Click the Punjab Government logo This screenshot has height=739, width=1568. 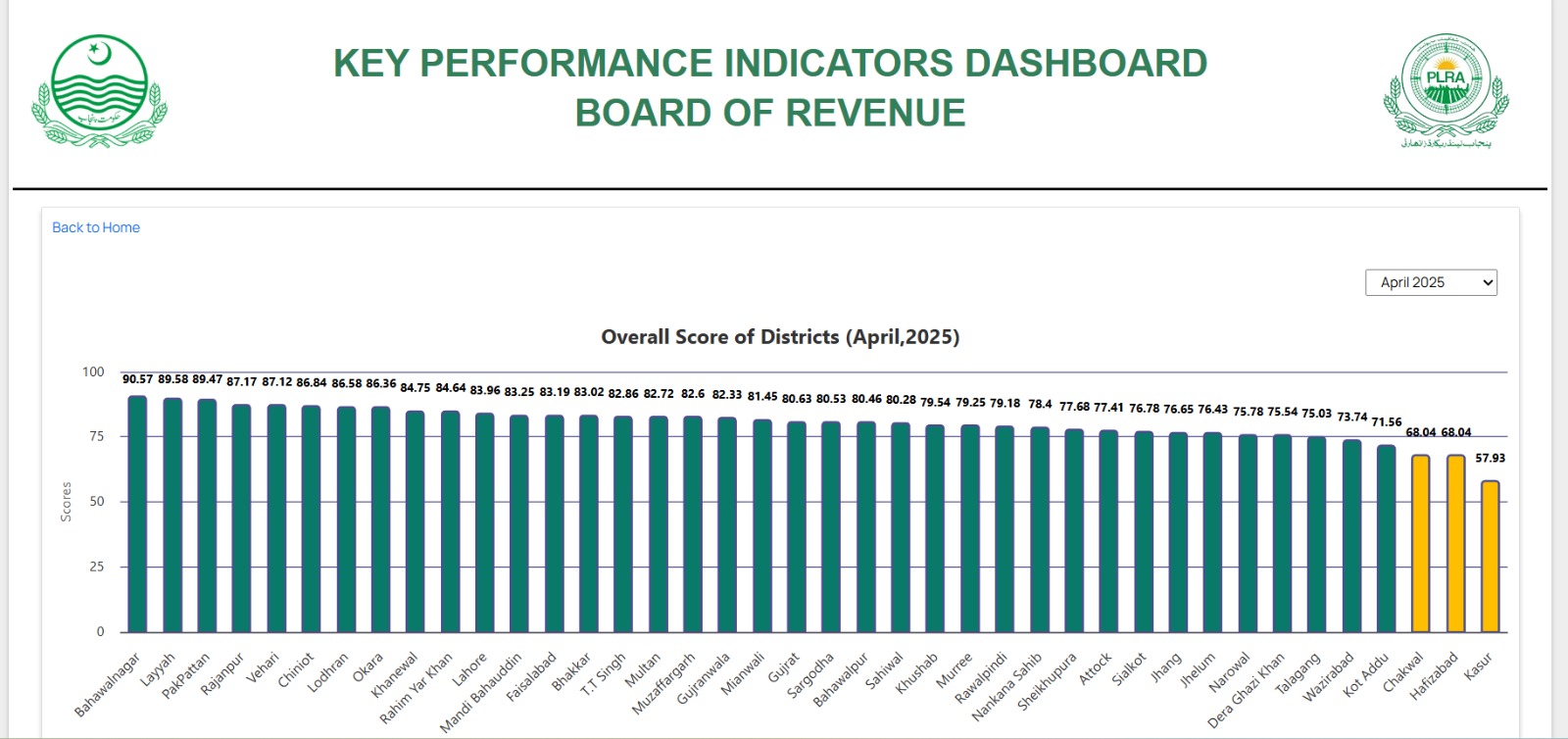[x=99, y=91]
